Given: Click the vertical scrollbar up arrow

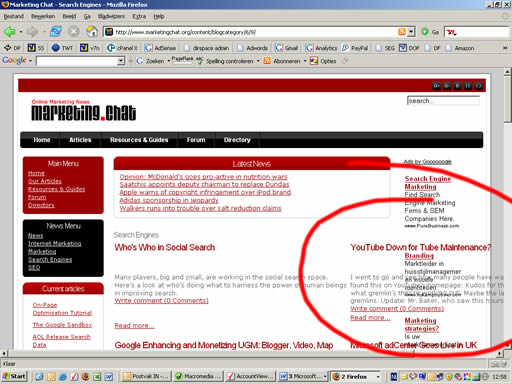Looking at the screenshot, I should (508, 71).
